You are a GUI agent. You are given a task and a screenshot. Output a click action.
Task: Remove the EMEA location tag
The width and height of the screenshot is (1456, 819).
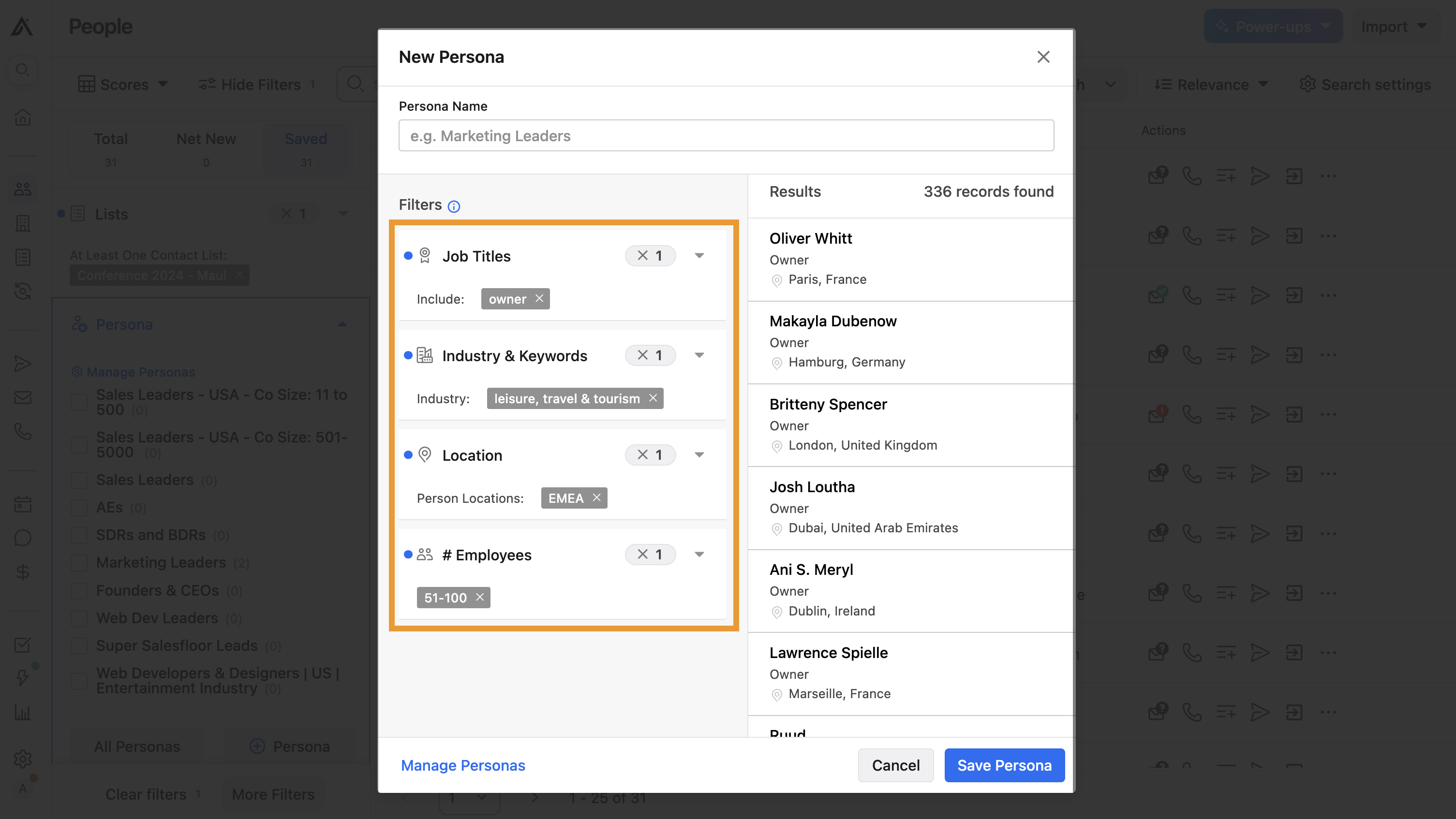pyautogui.click(x=596, y=497)
